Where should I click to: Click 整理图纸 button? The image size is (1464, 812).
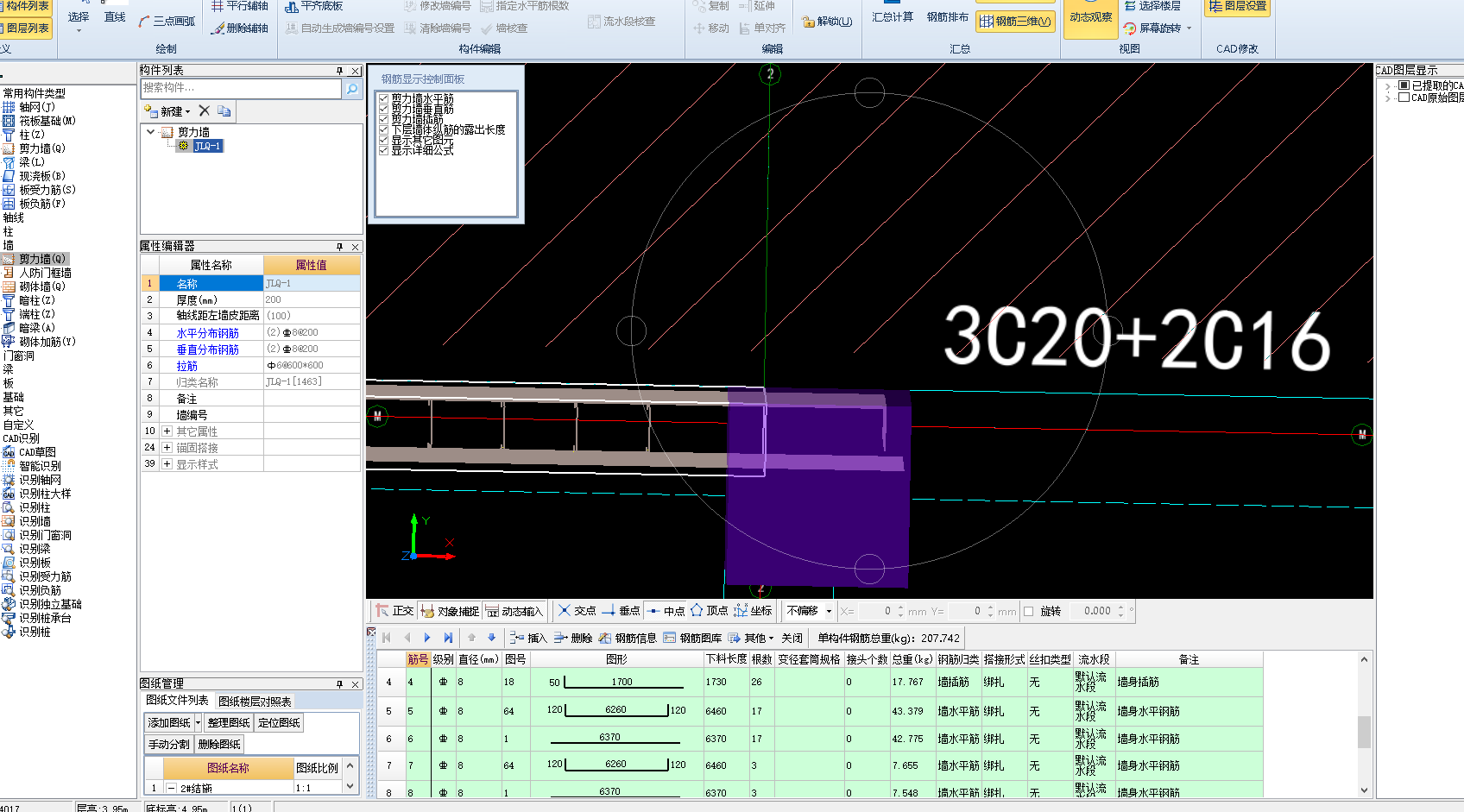pyautogui.click(x=229, y=722)
